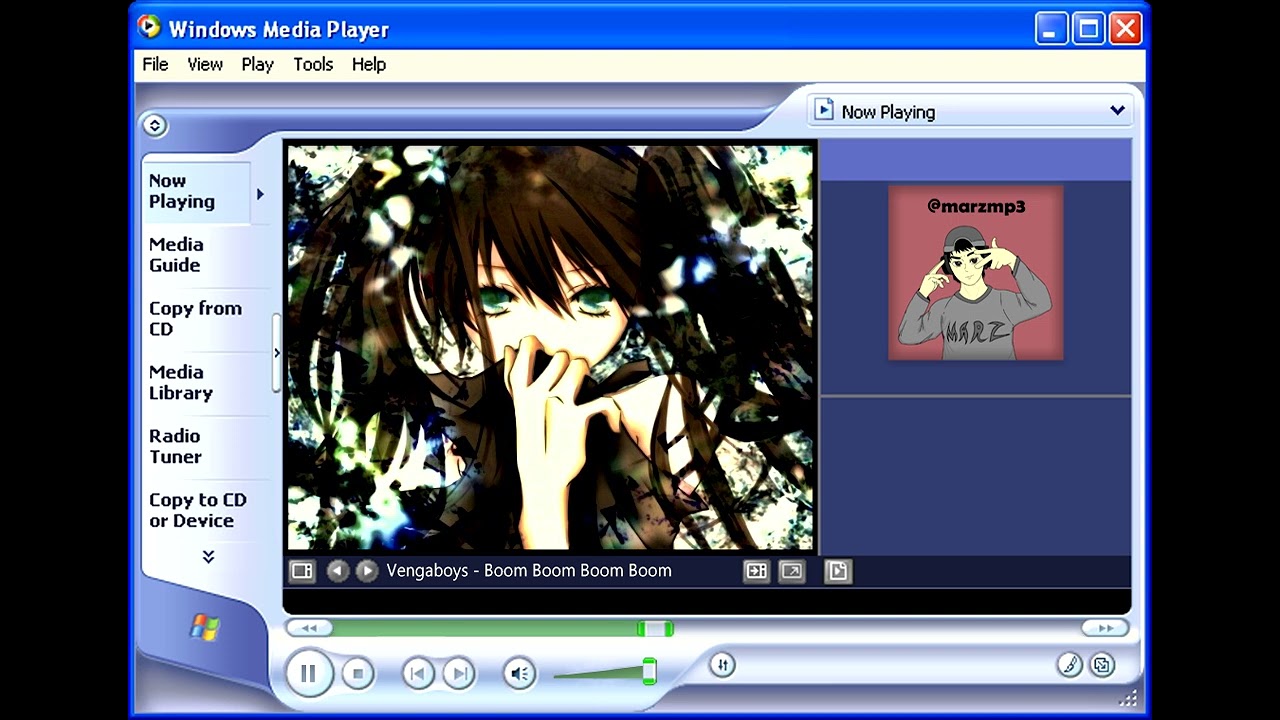Open the Tools menu

click(x=313, y=64)
